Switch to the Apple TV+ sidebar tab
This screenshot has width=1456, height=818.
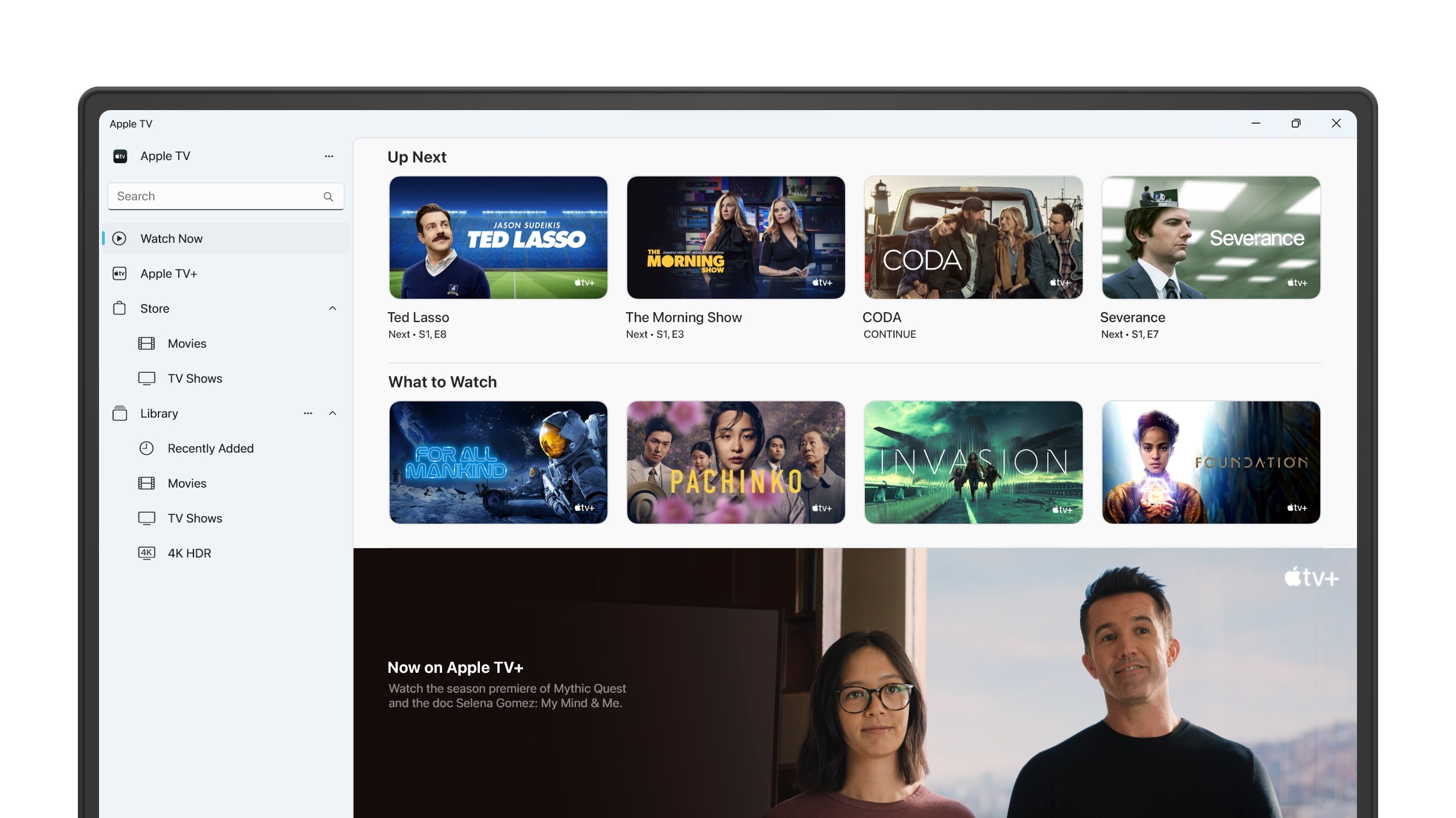coord(169,273)
